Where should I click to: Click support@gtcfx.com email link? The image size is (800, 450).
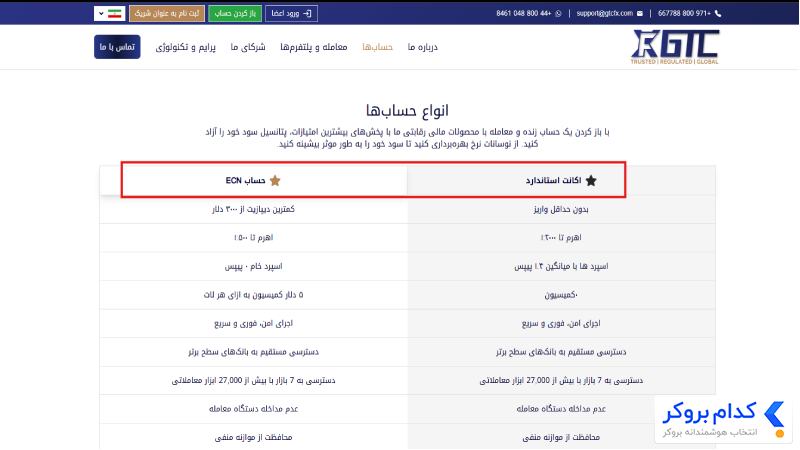(605, 13)
